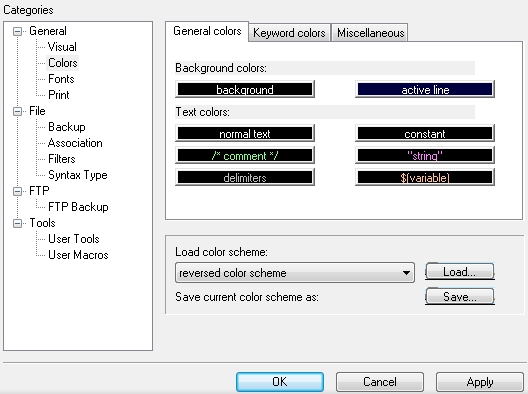Click the Load... button
This screenshot has width=528, height=394.
(460, 271)
